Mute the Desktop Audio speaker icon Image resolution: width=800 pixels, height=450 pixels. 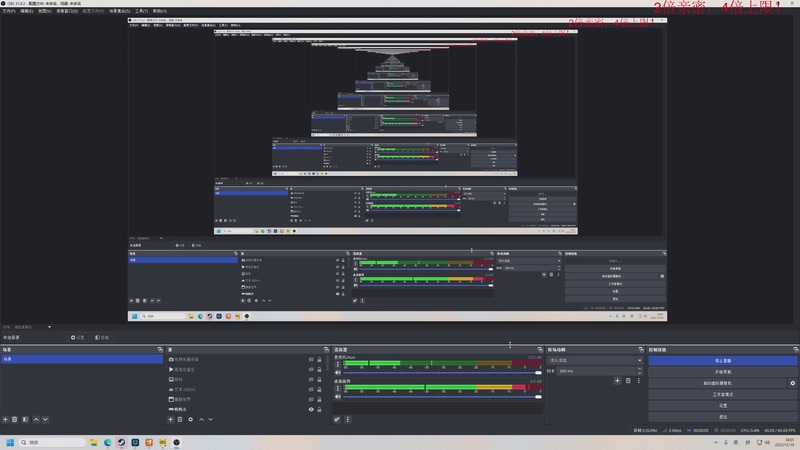click(337, 396)
